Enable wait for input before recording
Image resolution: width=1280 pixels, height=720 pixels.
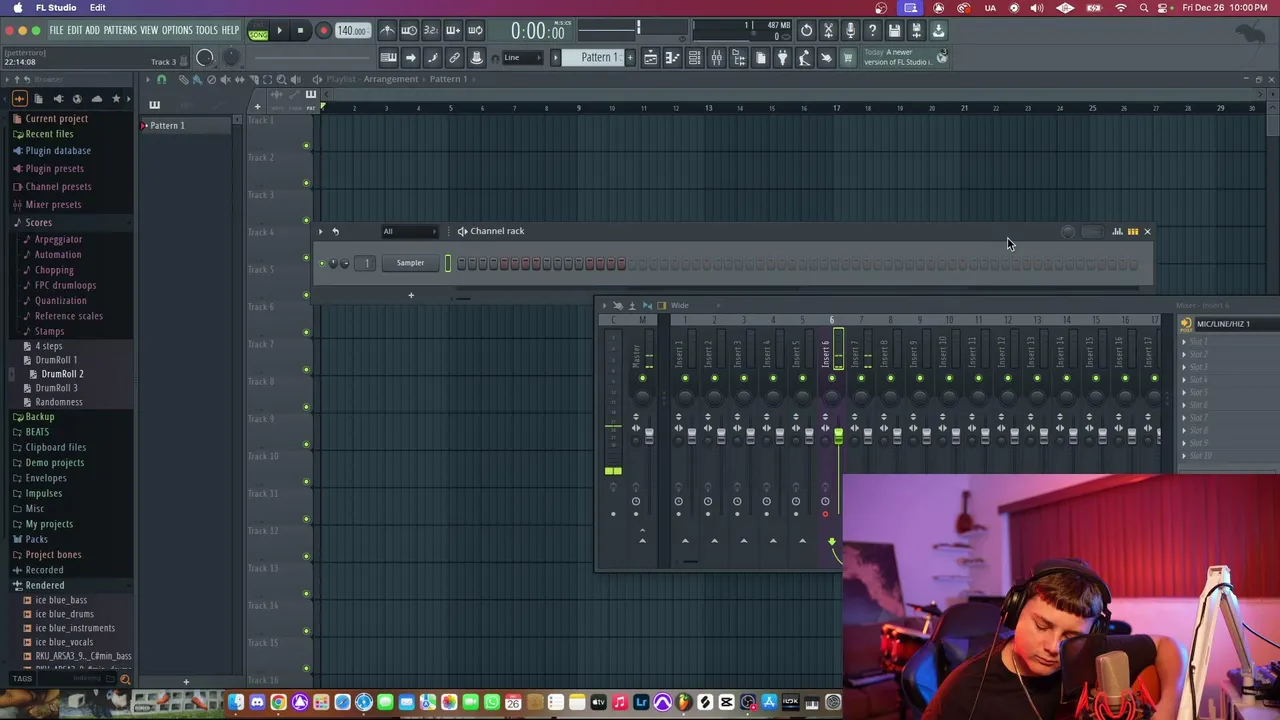(x=409, y=30)
